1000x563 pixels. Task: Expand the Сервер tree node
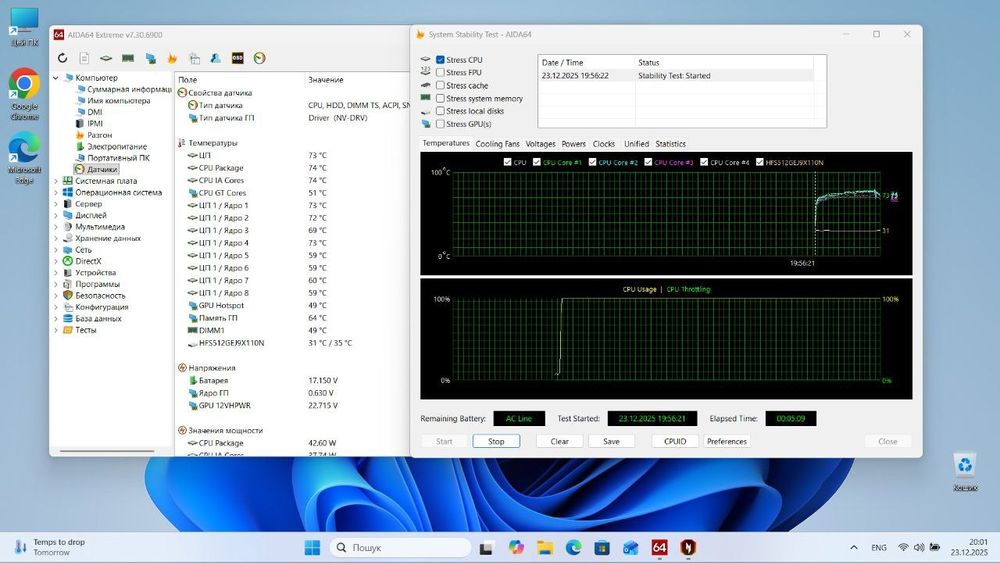(56, 204)
